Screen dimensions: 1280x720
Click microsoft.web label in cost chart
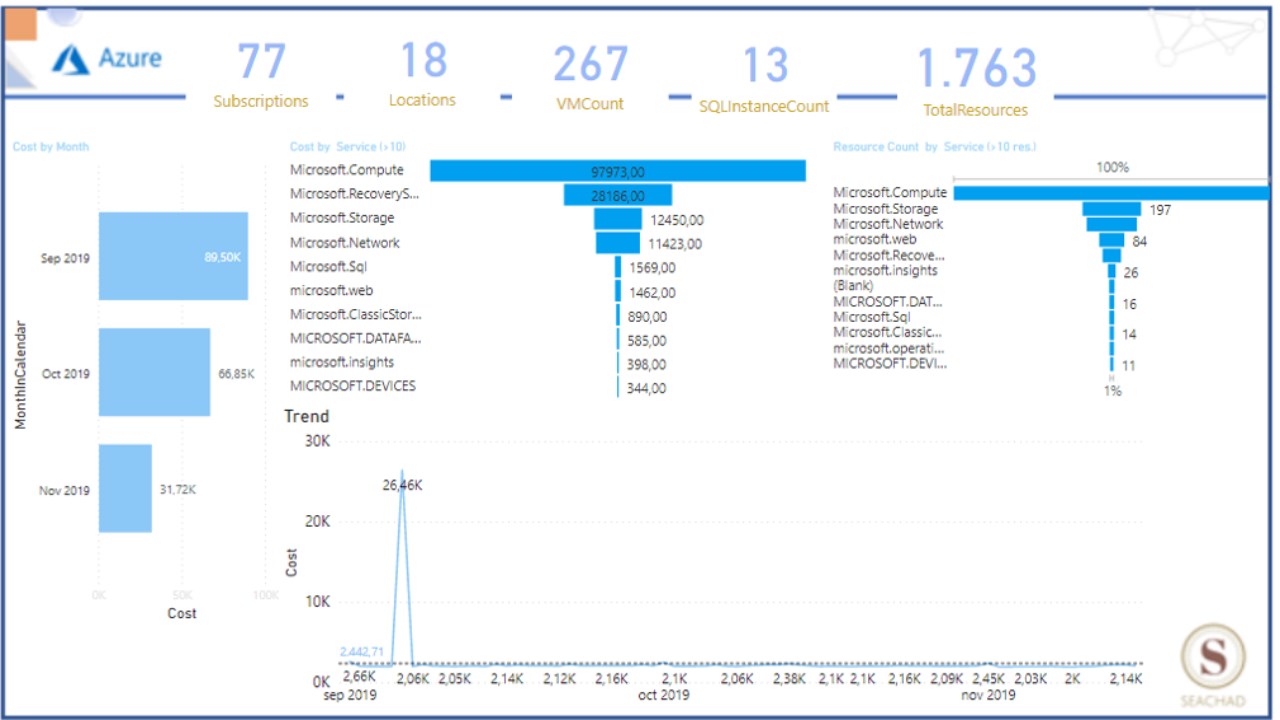[x=331, y=290]
